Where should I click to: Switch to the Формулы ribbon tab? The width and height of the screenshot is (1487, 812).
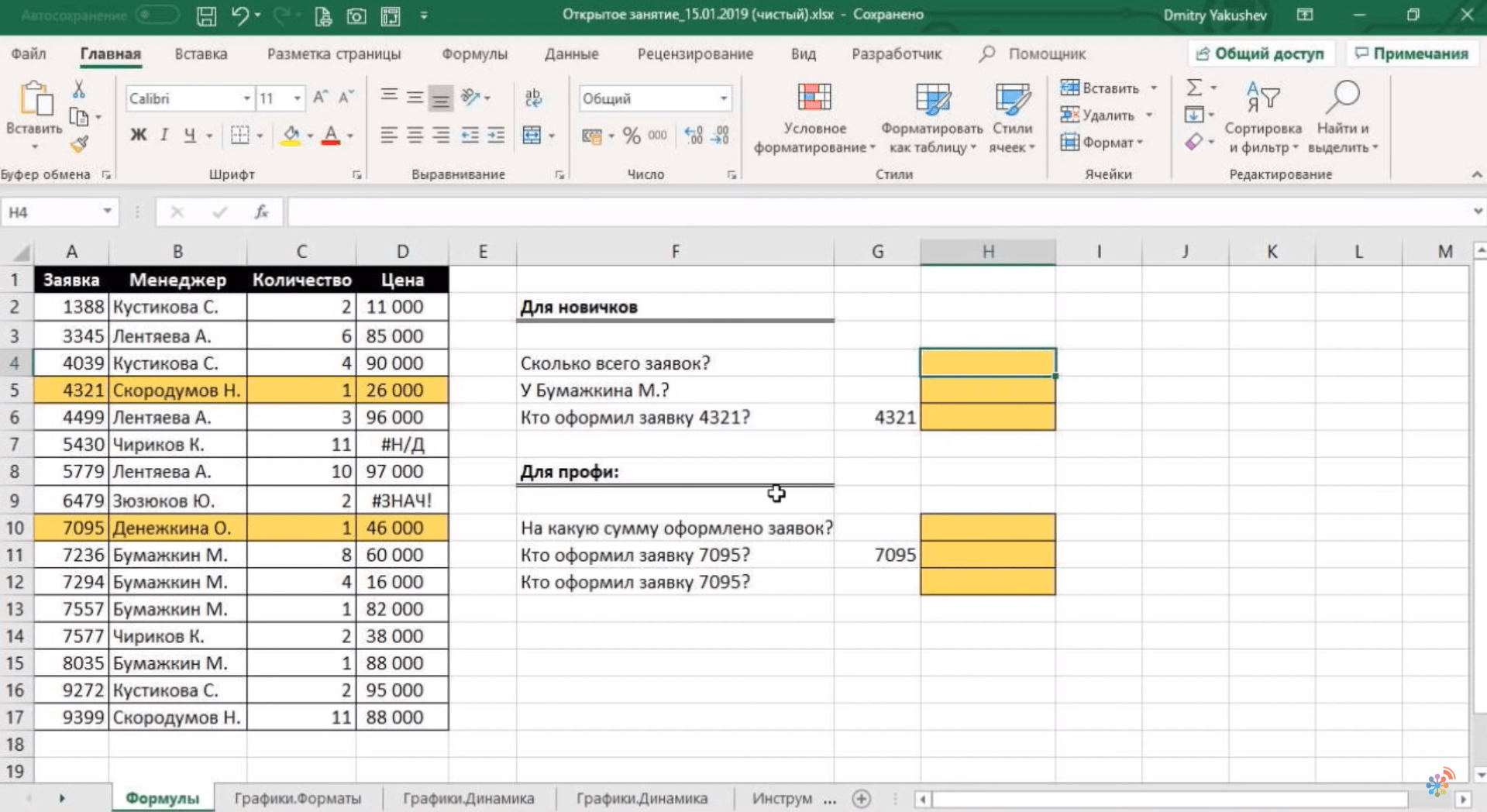tap(474, 53)
